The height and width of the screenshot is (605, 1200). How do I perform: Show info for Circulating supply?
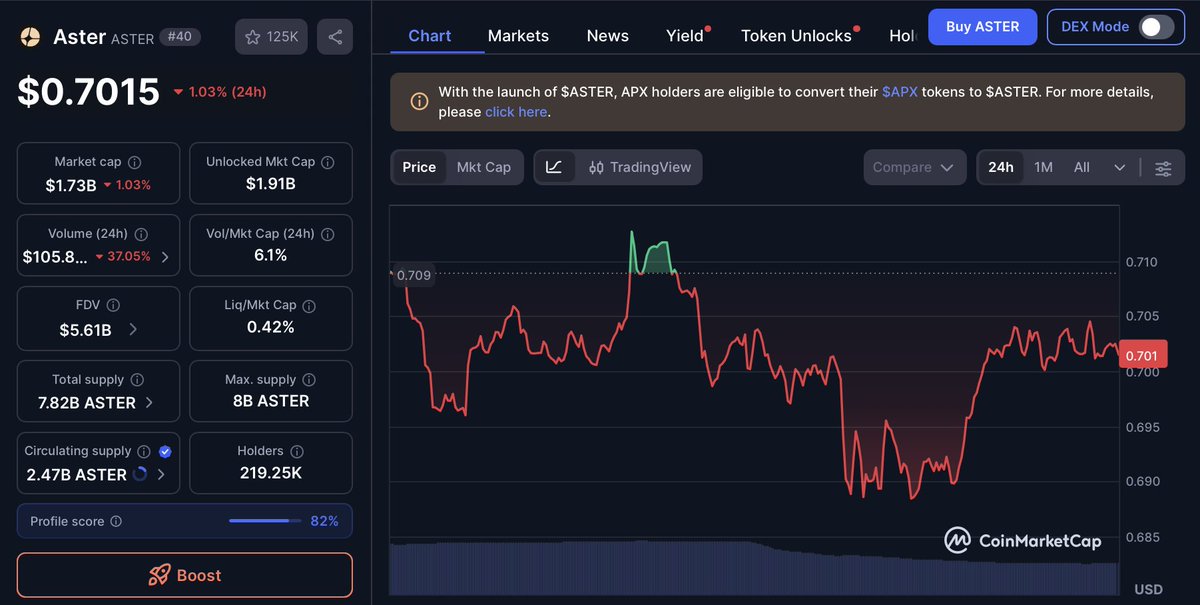click(x=143, y=452)
